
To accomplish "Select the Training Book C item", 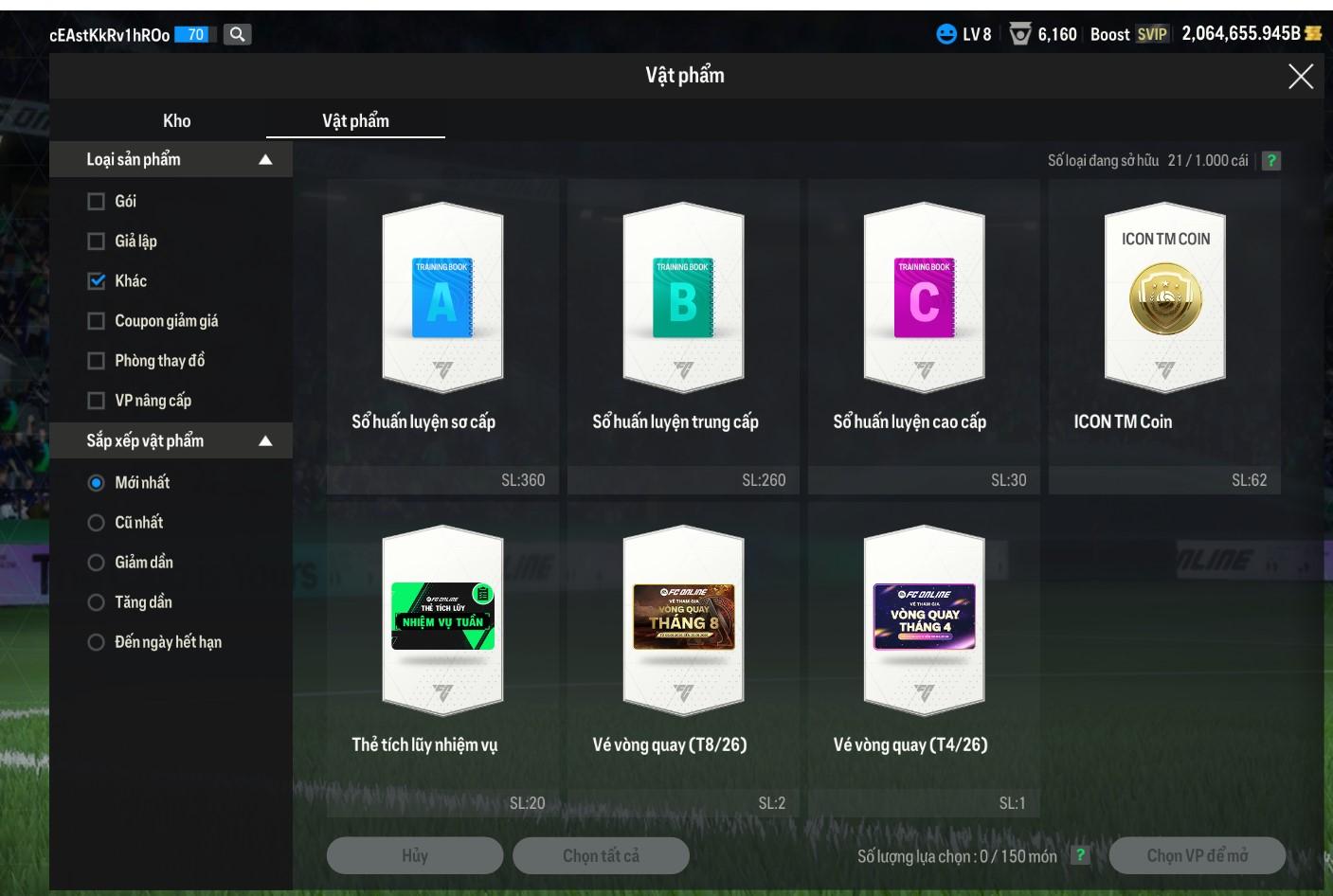I will click(924, 298).
